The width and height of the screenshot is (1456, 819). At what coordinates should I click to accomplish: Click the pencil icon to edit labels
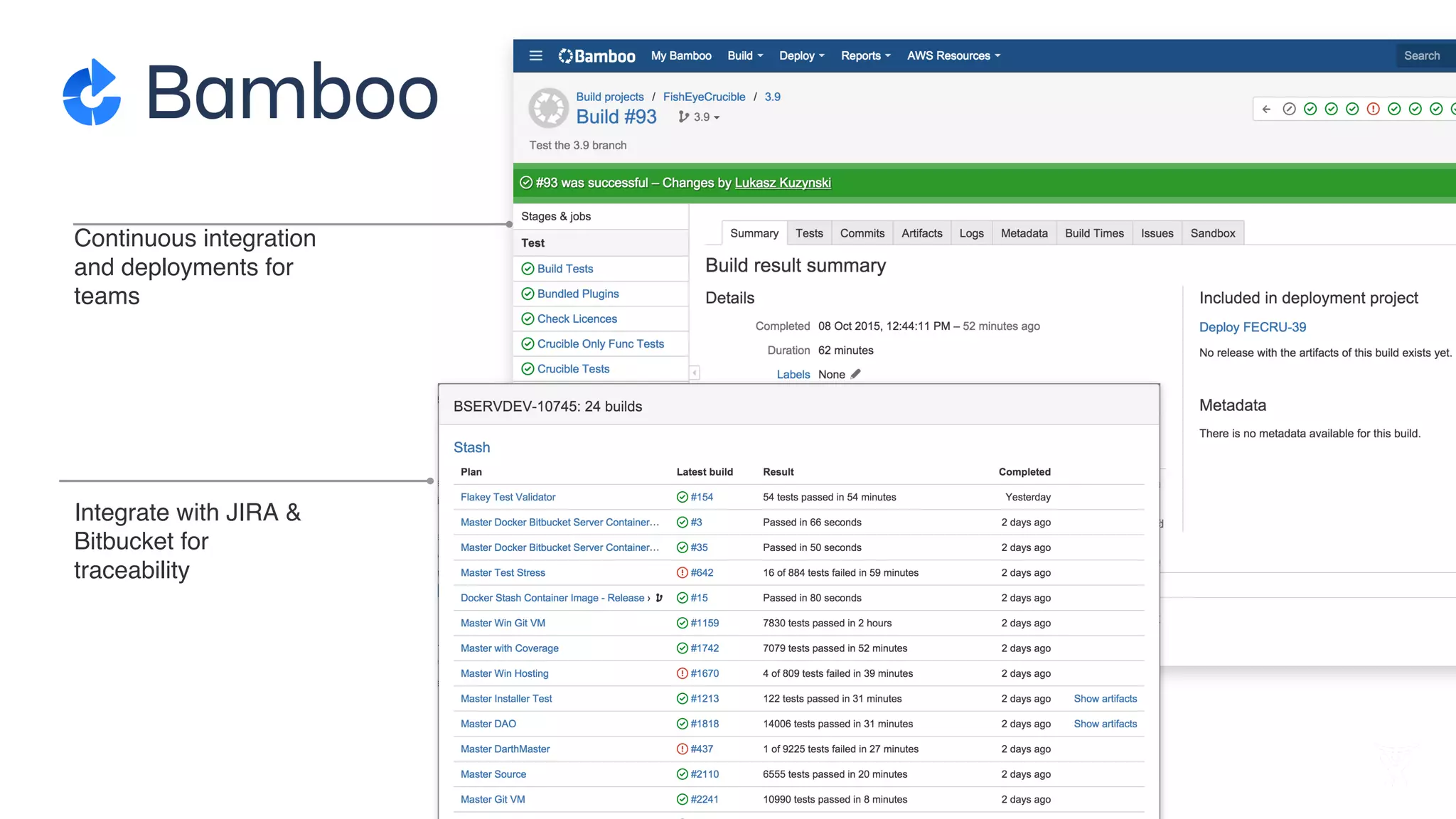[x=856, y=374]
